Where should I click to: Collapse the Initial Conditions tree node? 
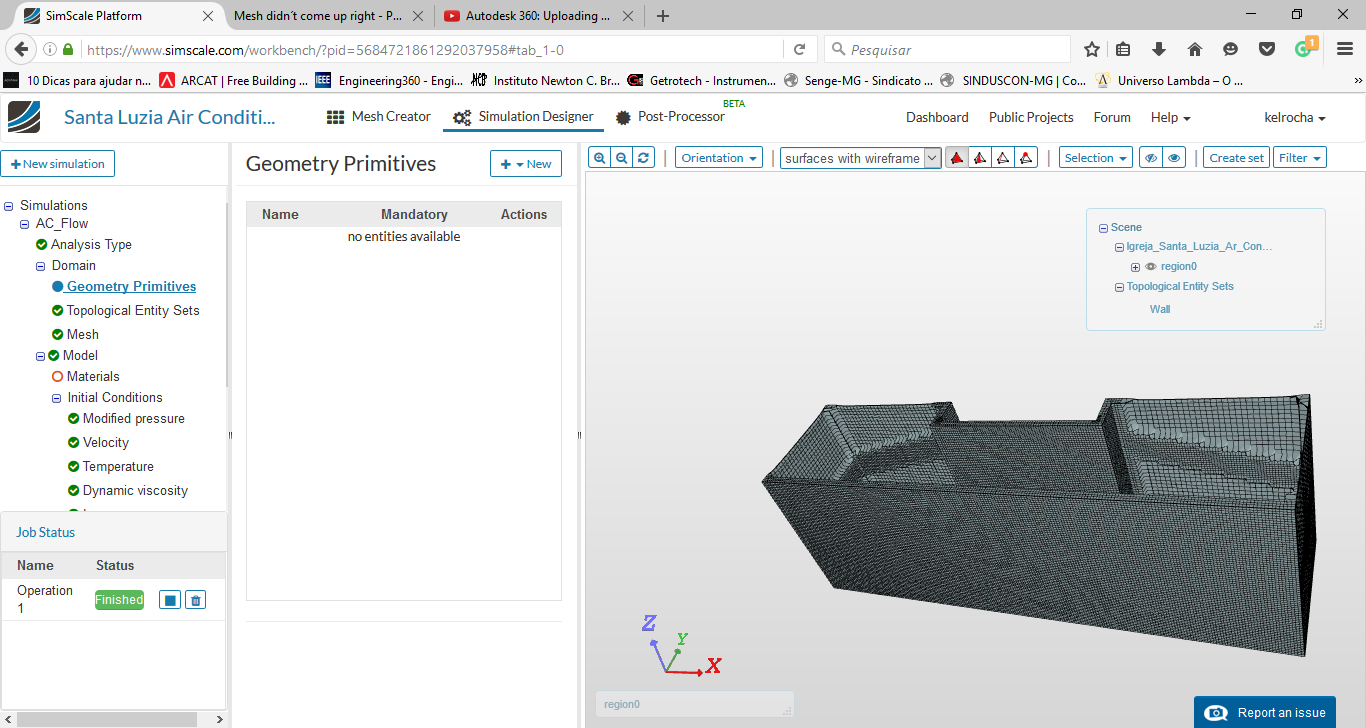57,398
